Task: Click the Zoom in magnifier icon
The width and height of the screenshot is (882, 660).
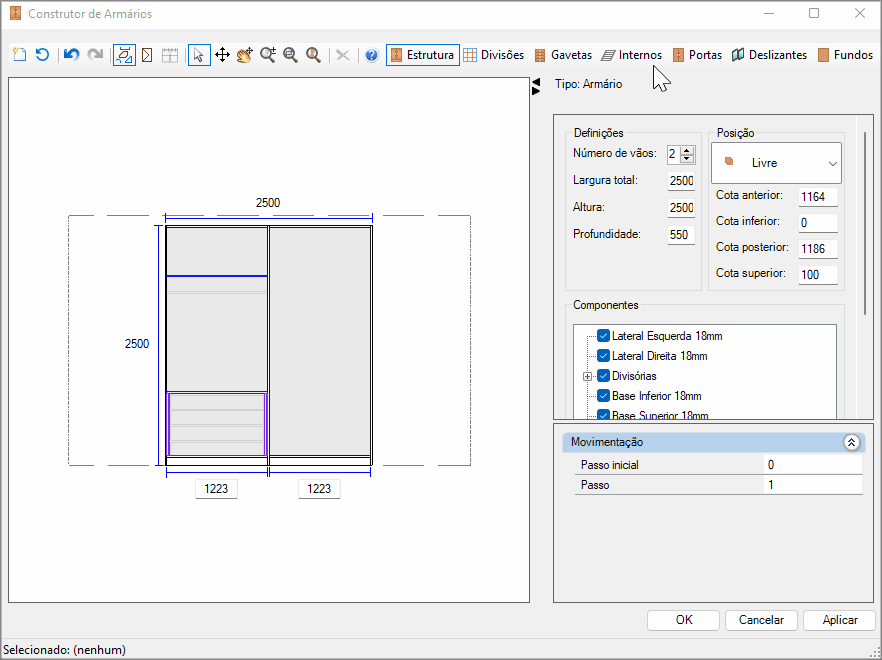Action: pyautogui.click(x=268, y=55)
